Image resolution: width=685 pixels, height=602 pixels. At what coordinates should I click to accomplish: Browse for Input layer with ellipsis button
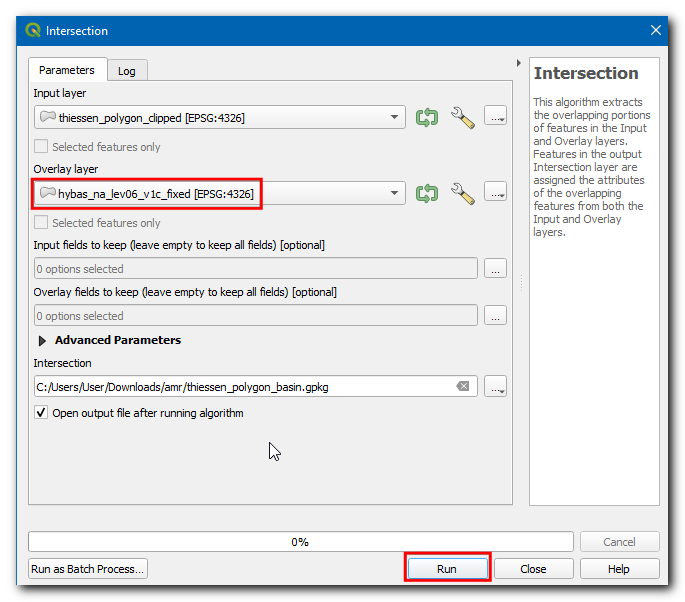[x=495, y=117]
